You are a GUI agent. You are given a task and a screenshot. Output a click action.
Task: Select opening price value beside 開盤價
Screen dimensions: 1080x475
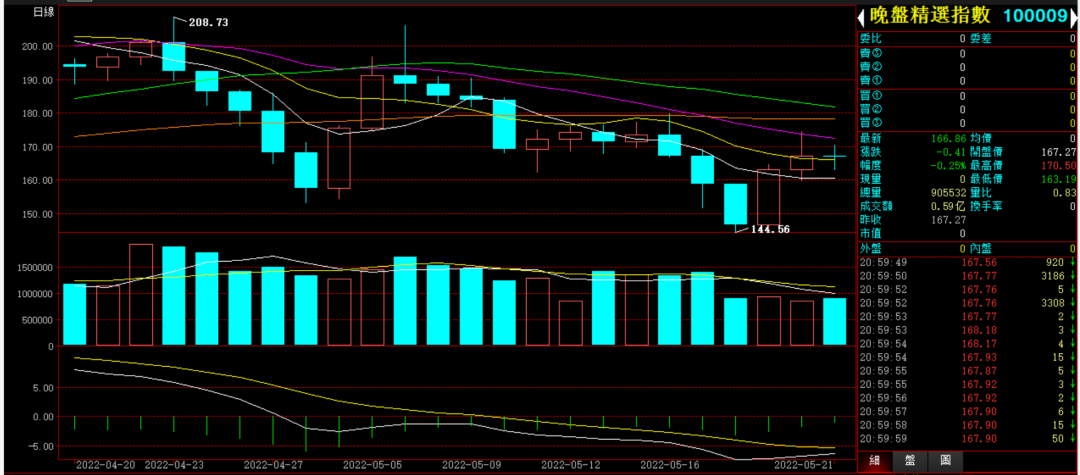[x=1059, y=151]
